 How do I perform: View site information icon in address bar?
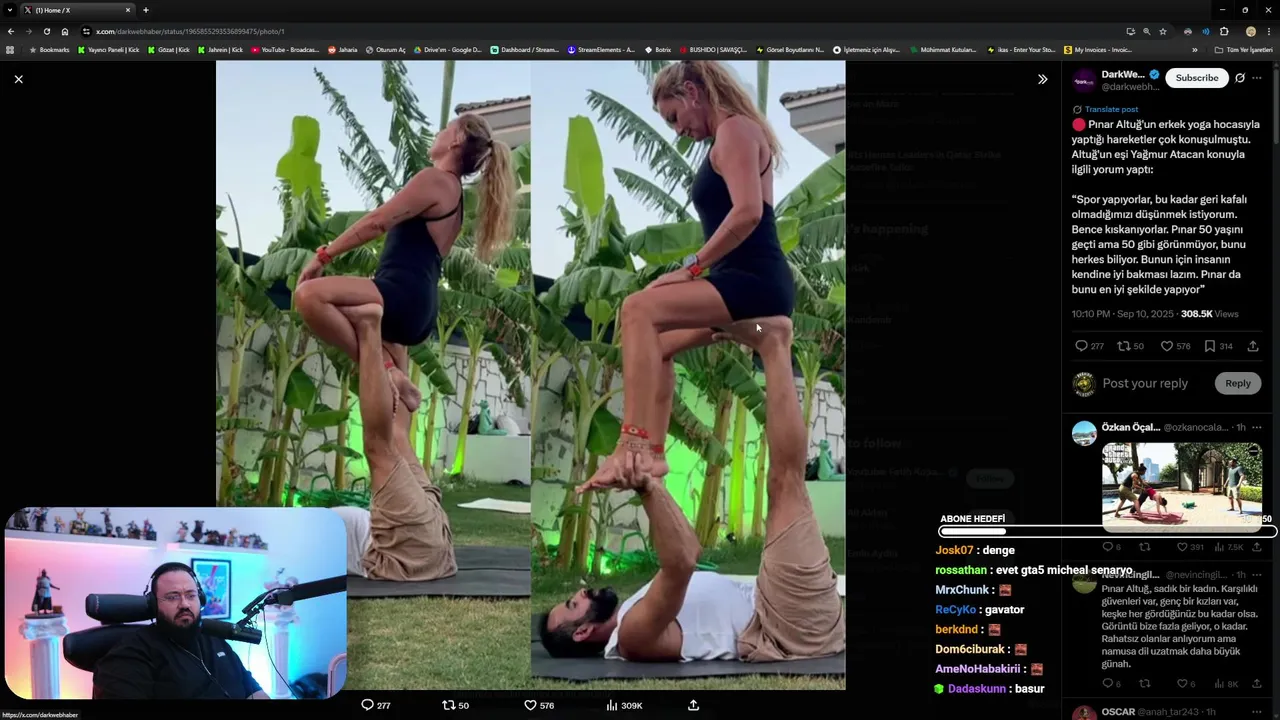point(86,31)
